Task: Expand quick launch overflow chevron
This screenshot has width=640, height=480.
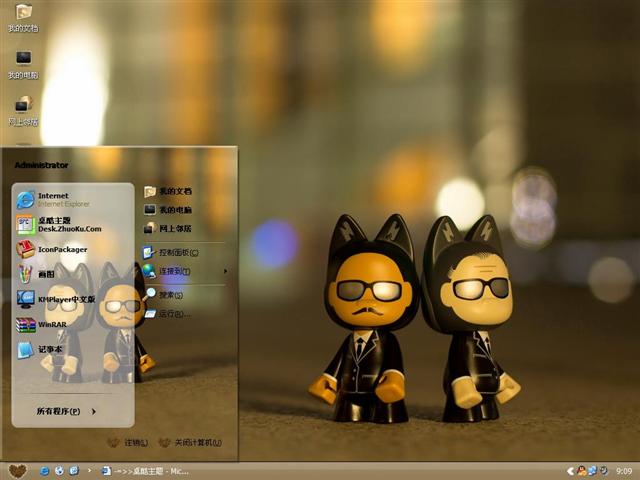Action: point(89,471)
